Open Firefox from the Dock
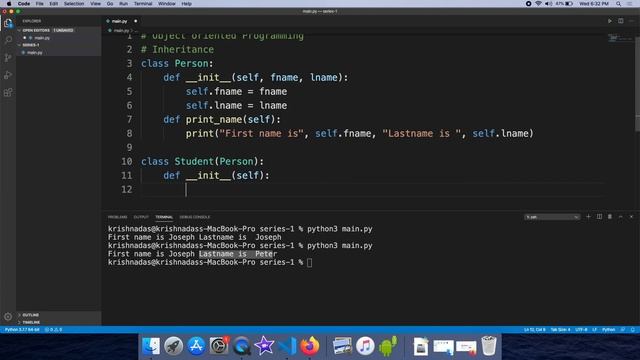This screenshot has height=360, width=640. tap(310, 346)
